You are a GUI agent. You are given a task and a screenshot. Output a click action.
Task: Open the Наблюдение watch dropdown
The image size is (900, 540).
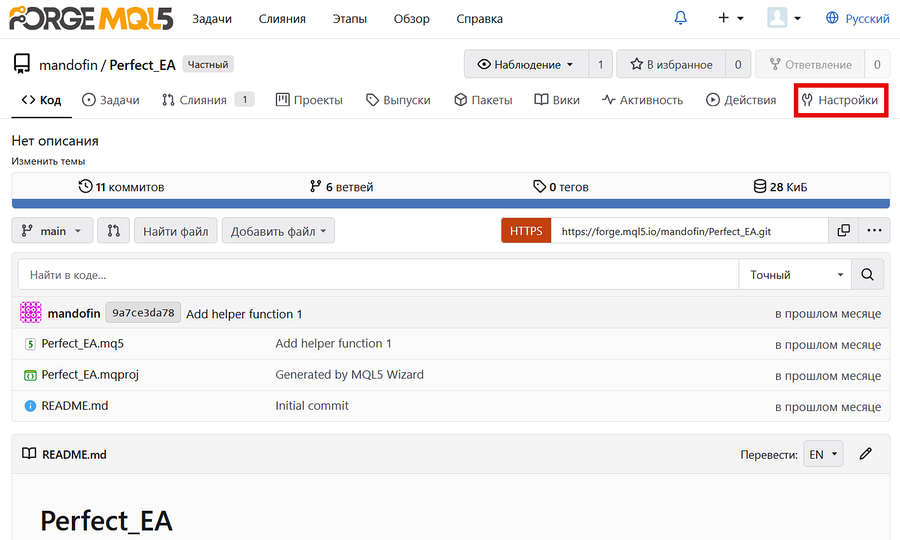tap(526, 64)
